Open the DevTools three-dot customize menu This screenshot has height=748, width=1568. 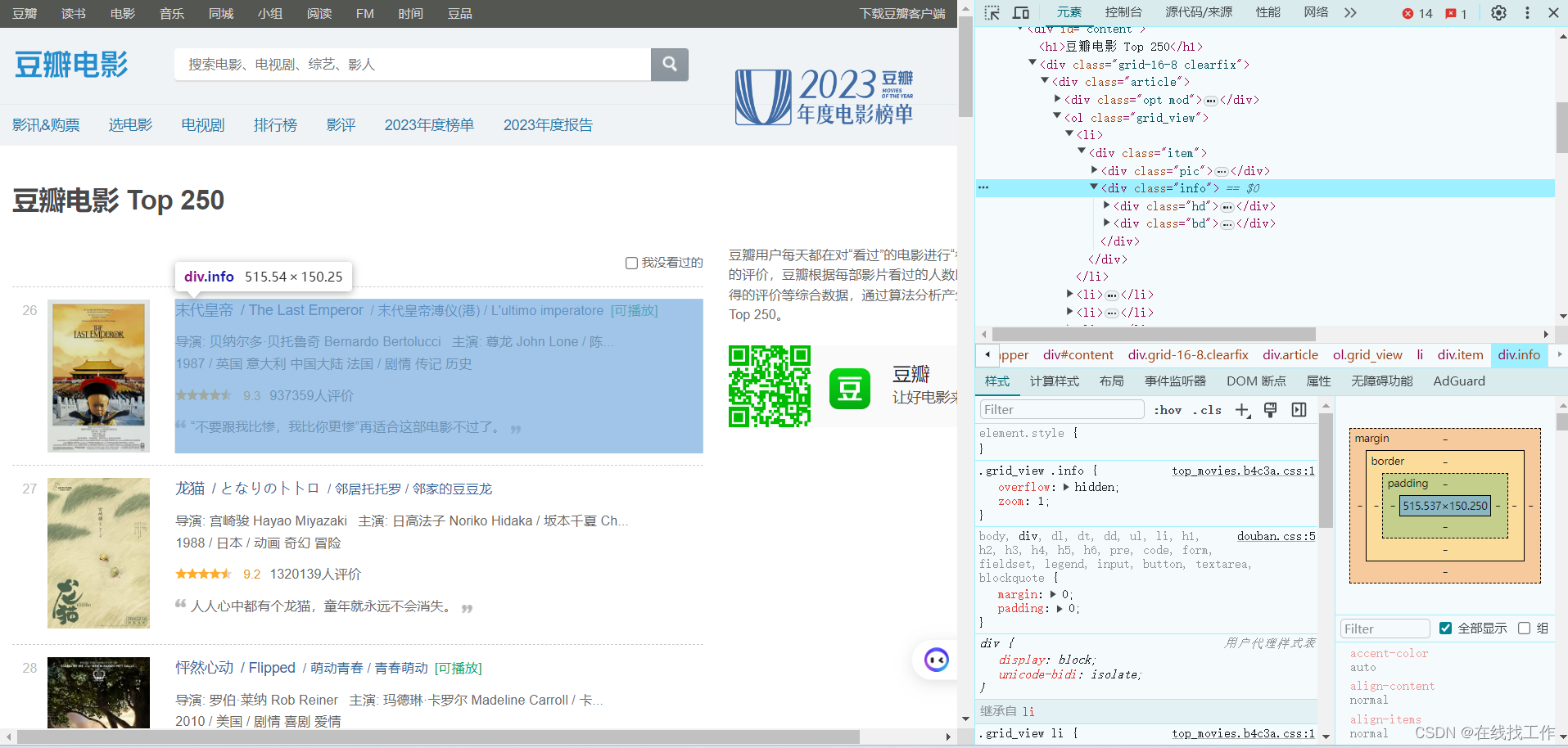coord(1527,13)
